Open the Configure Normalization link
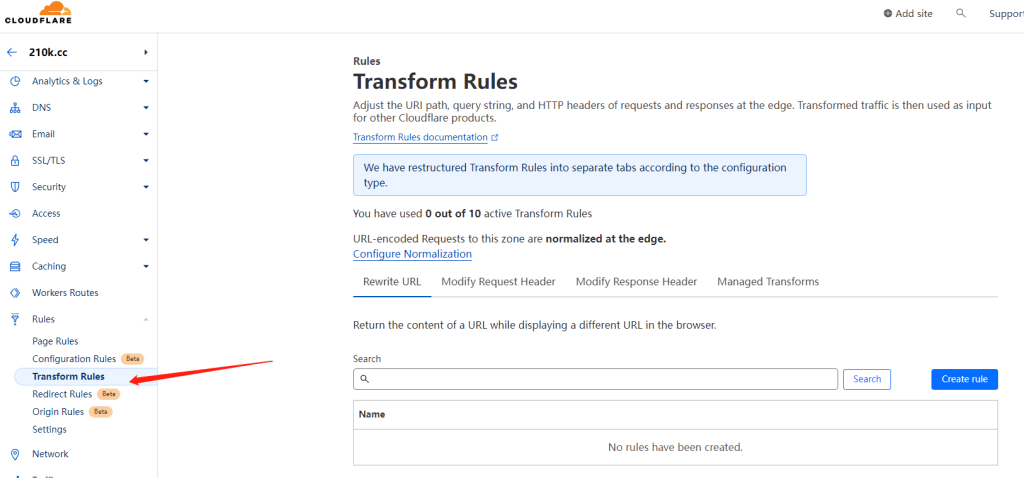 coord(412,254)
